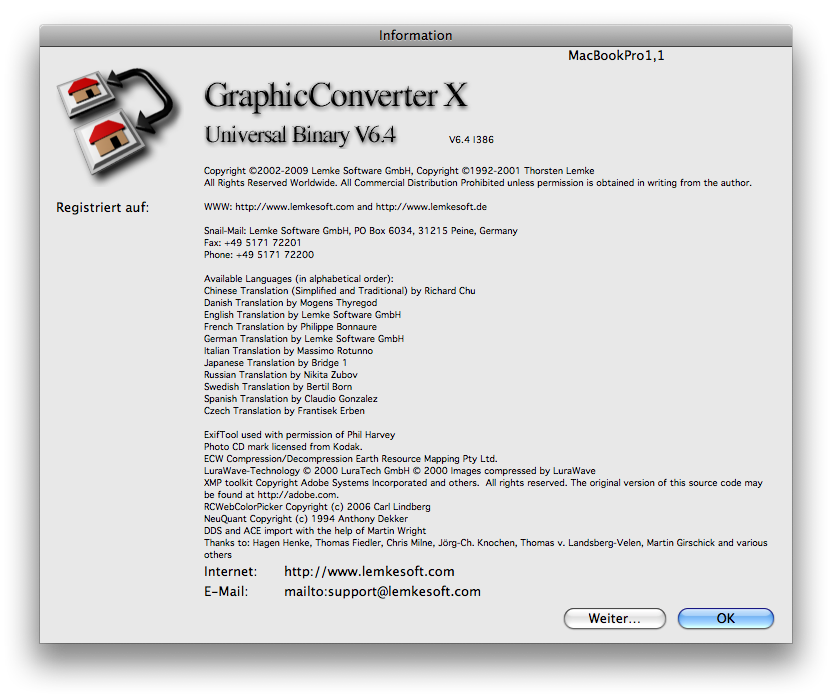Click the GraphicConverter X title text
The height and width of the screenshot is (698, 832).
[x=336, y=96]
